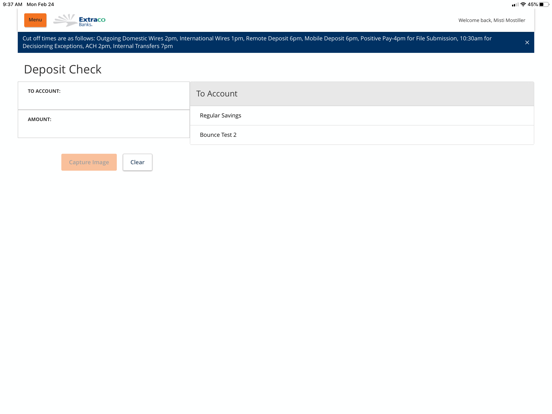
Task: Click the battery status icon
Action: click(544, 4)
